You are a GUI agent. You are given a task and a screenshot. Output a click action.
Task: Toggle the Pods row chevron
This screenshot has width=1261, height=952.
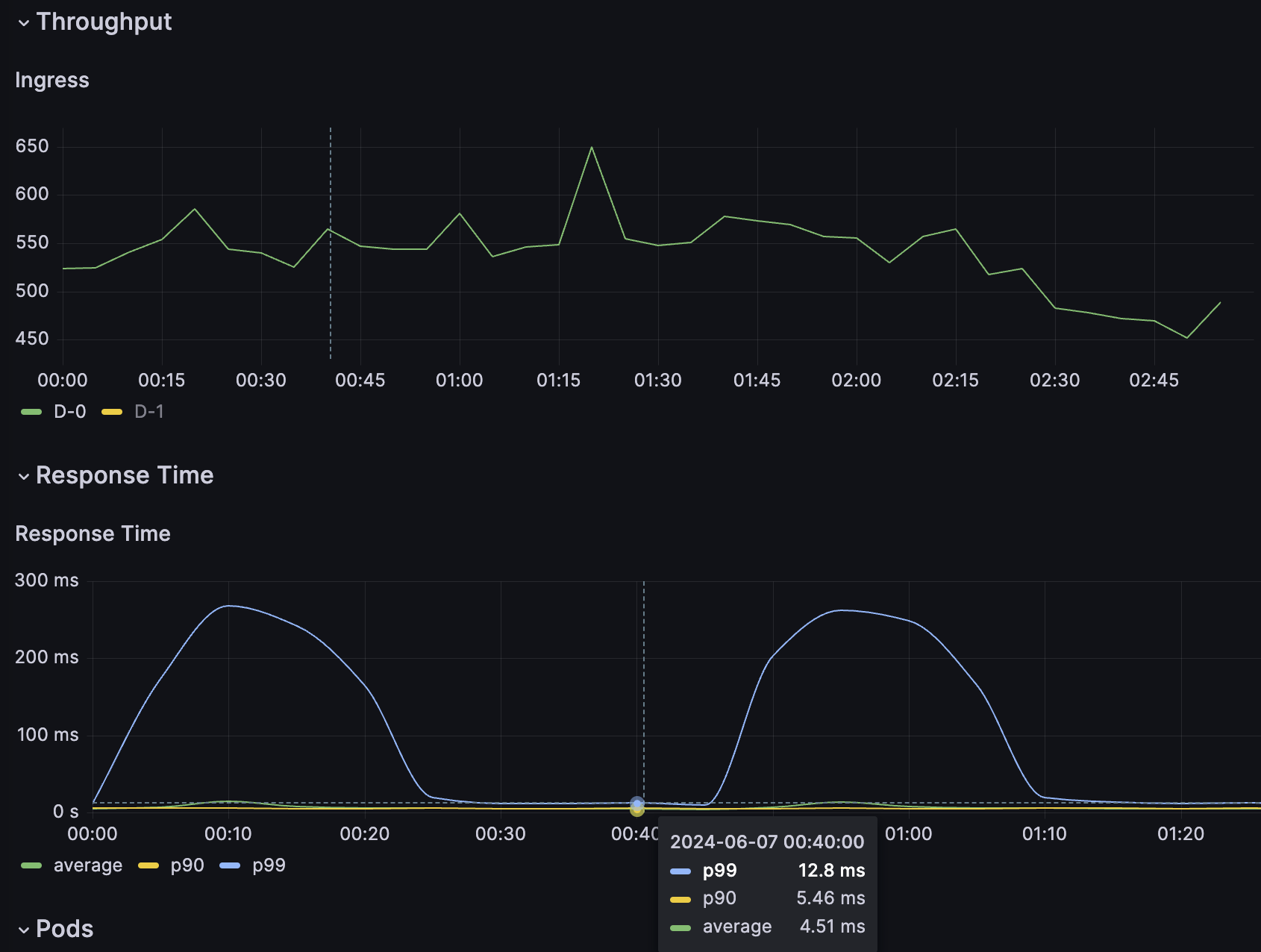[24, 930]
